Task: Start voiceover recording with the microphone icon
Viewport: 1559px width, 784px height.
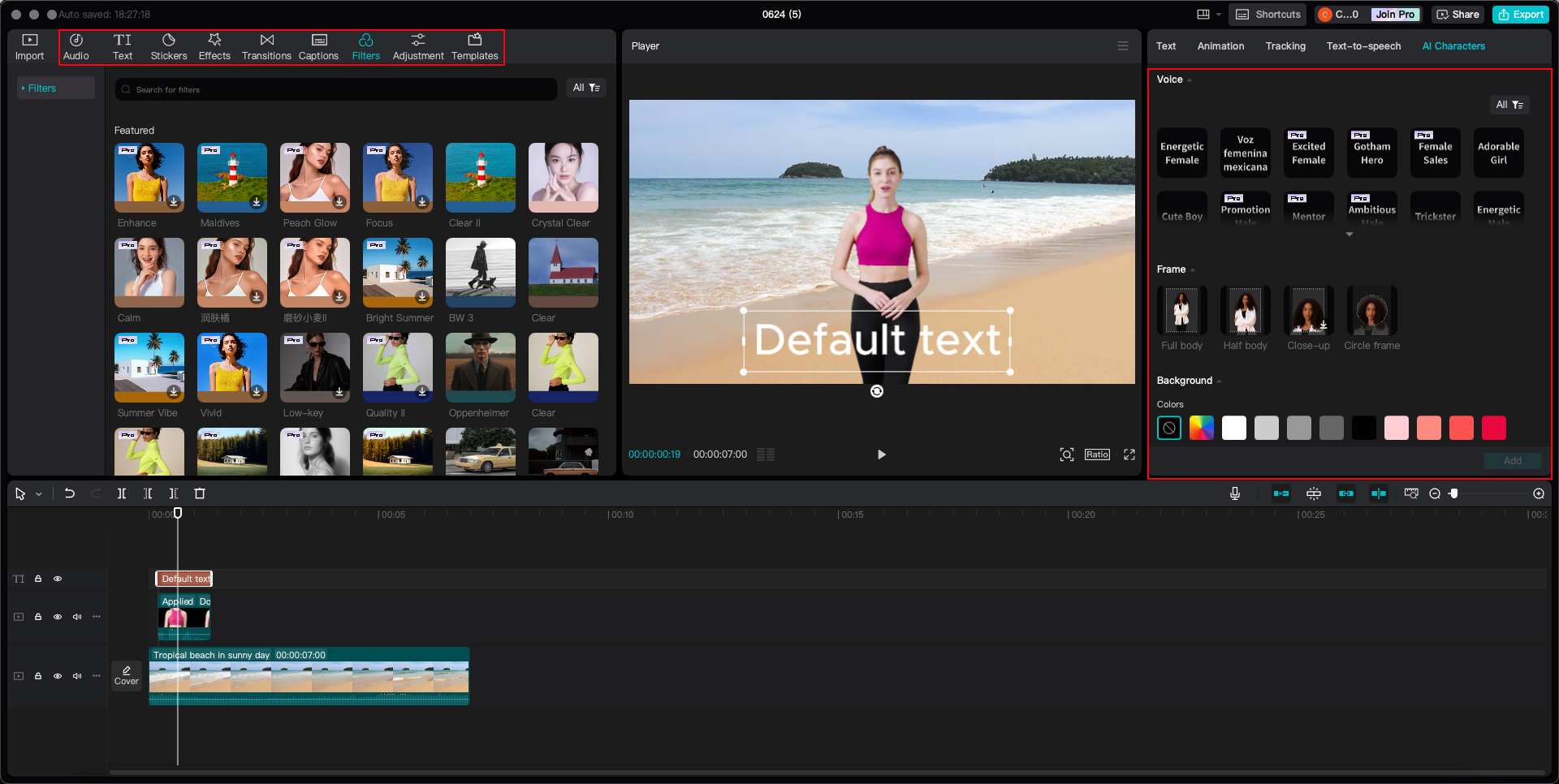Action: 1235,493
